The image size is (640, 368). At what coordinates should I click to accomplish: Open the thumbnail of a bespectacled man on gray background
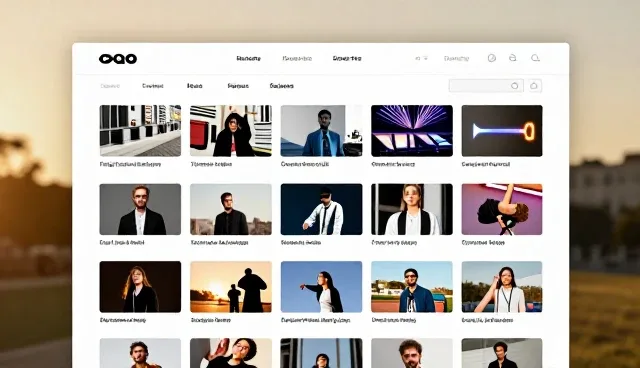(140, 209)
